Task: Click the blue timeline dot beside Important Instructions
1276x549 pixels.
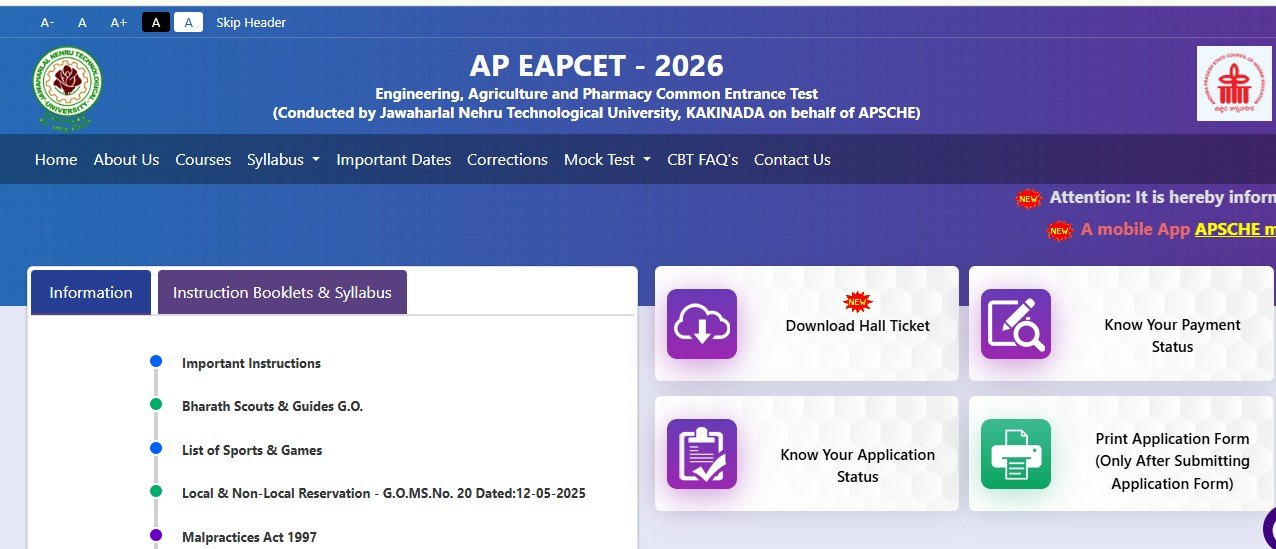Action: [156, 360]
